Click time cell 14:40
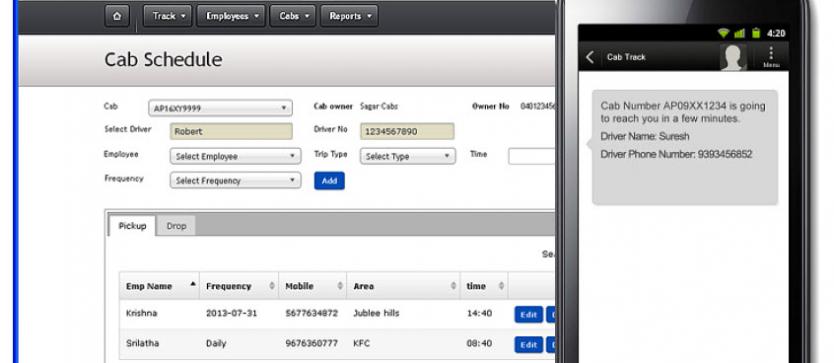Viewport: 834px width, 363px height. [x=479, y=313]
